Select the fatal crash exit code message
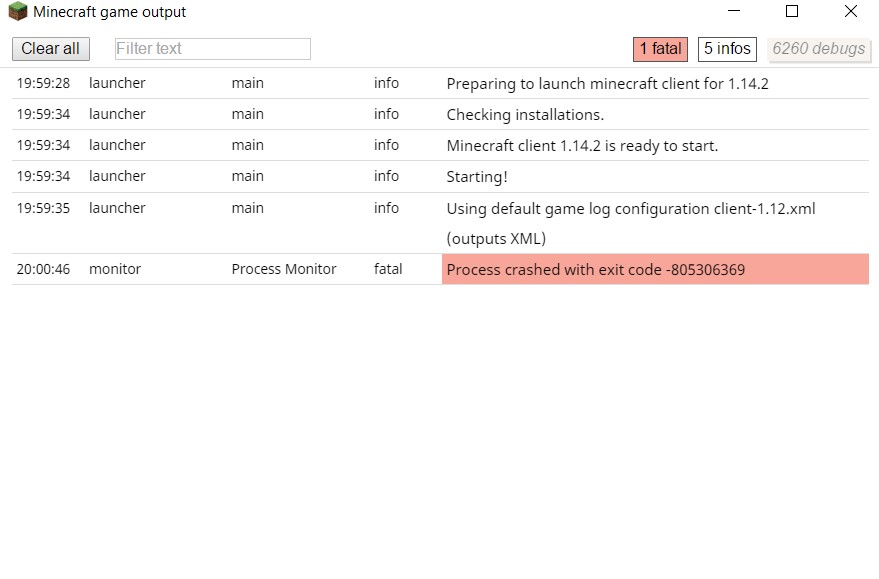Image resolution: width=879 pixels, height=579 pixels. pyautogui.click(x=596, y=270)
